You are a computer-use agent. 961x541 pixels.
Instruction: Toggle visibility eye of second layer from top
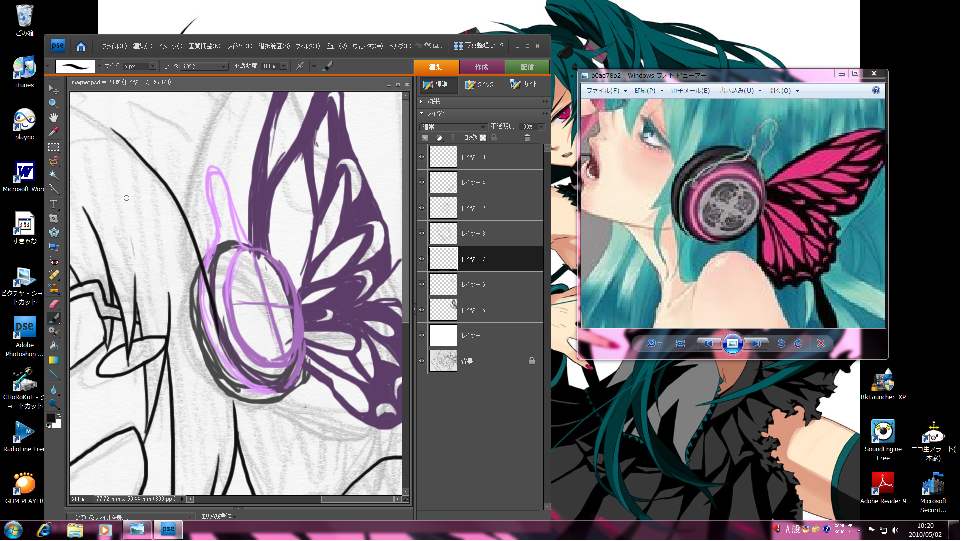422,183
